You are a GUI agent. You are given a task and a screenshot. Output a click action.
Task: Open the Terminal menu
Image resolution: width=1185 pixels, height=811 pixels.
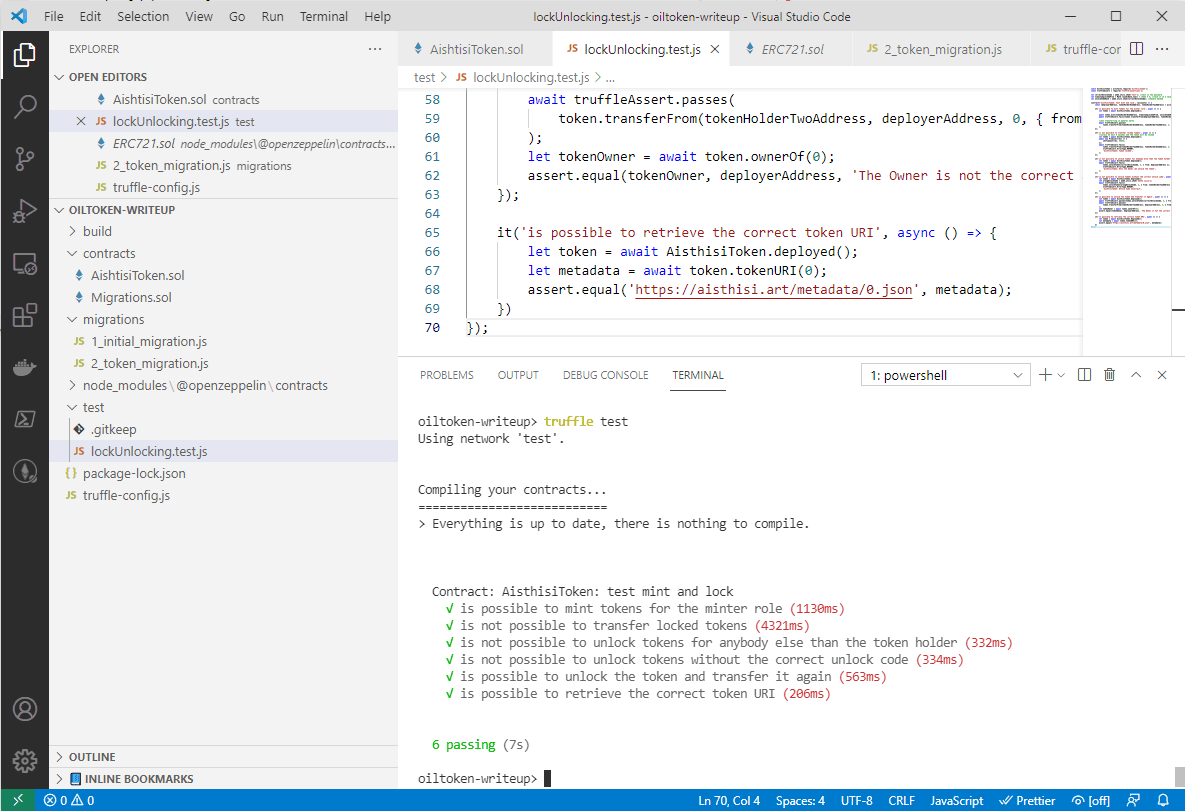point(323,17)
